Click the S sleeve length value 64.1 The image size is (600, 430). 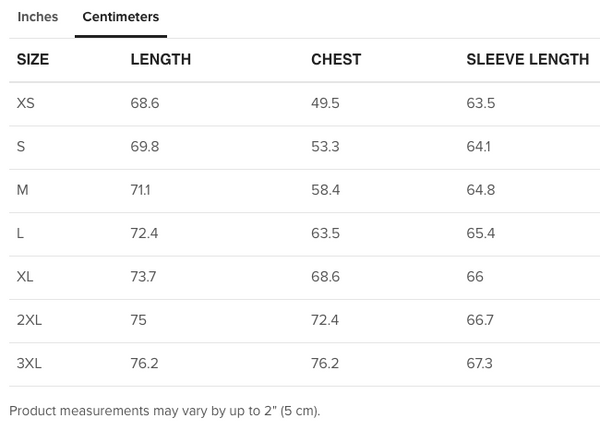pos(480,147)
